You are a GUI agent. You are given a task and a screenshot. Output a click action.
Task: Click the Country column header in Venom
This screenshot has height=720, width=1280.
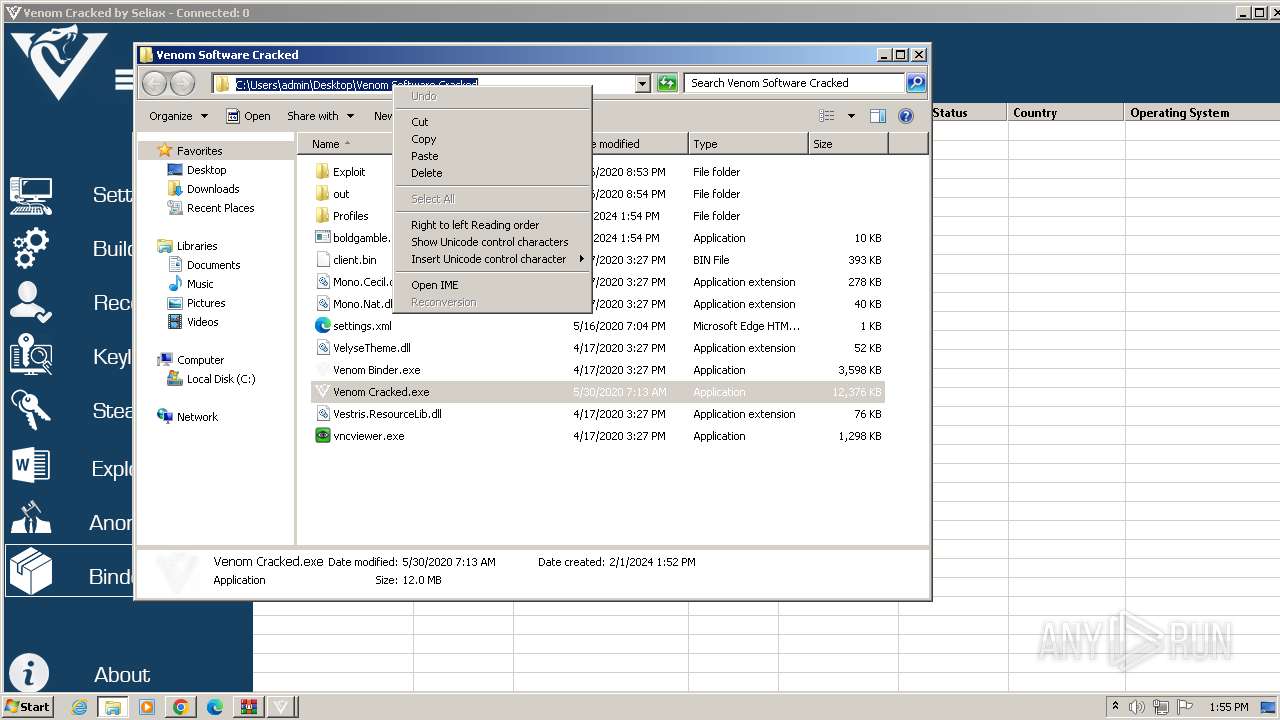pos(1065,113)
